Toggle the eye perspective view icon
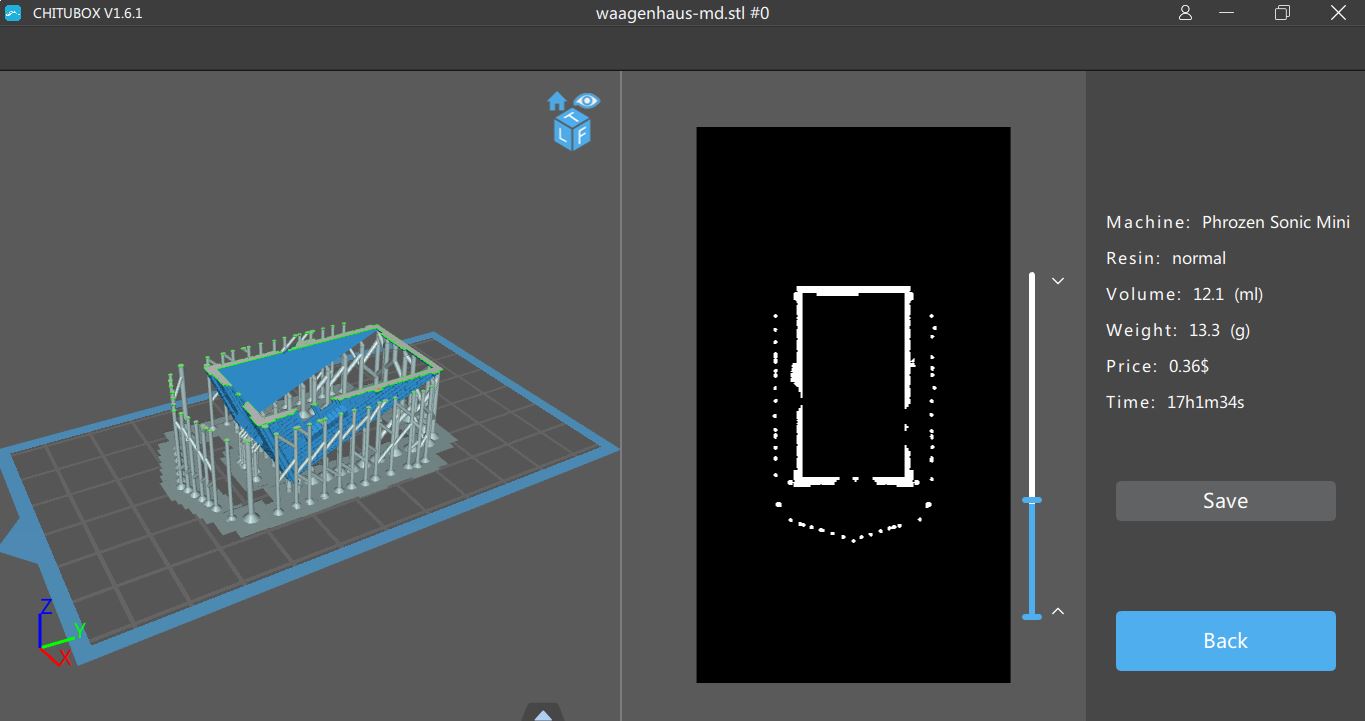The image size is (1365, 721). [587, 101]
